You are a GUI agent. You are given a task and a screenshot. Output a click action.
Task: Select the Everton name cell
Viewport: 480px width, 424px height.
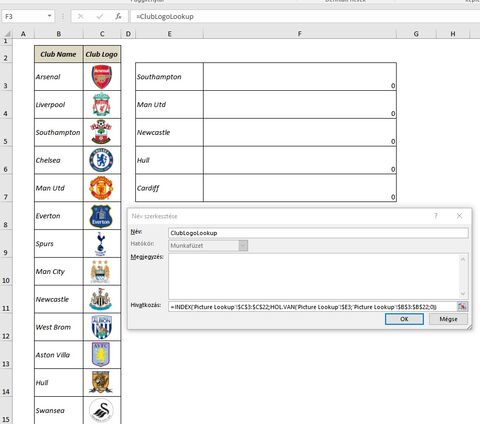click(58, 216)
